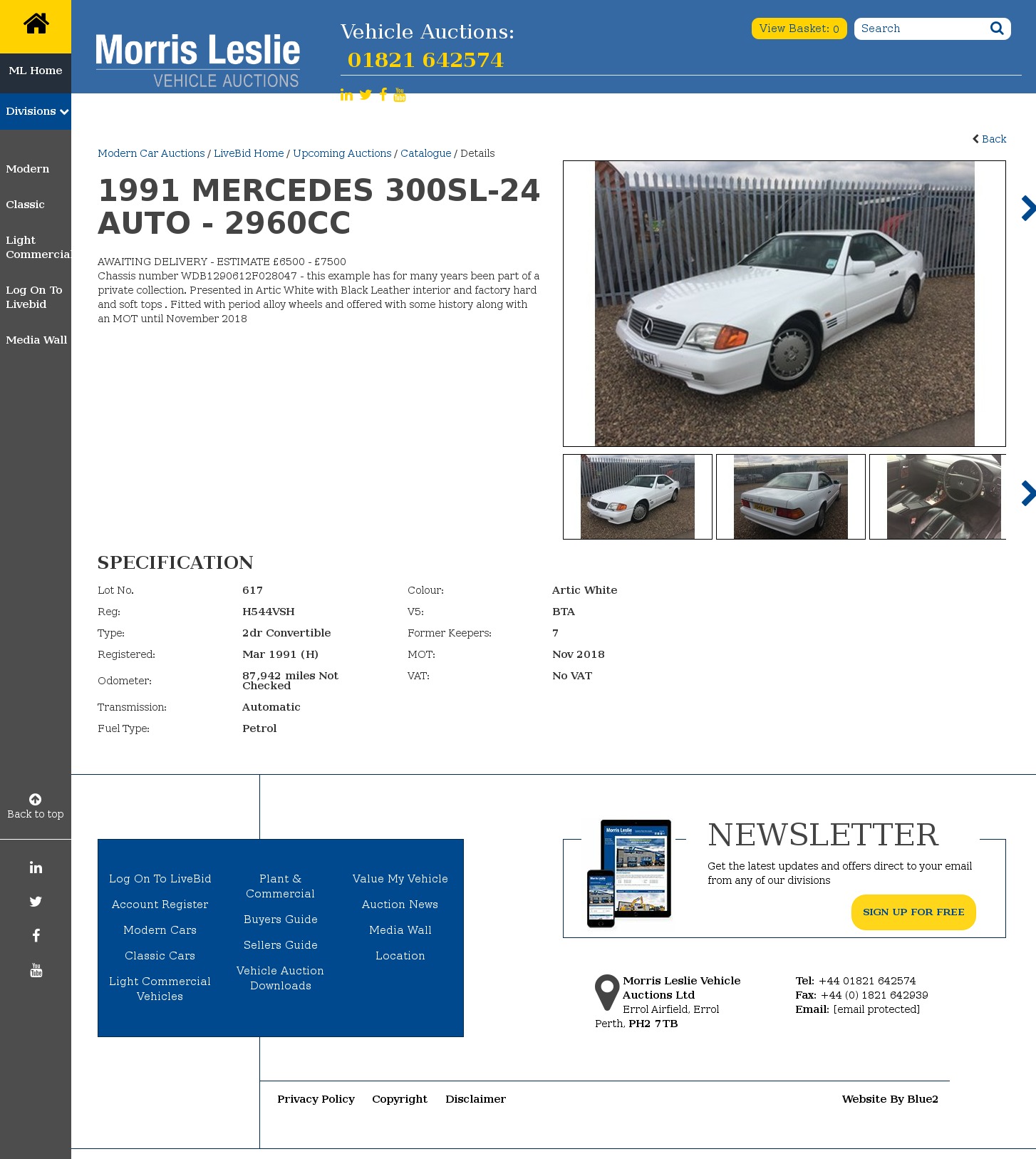Open Twitter icon in header

366,95
